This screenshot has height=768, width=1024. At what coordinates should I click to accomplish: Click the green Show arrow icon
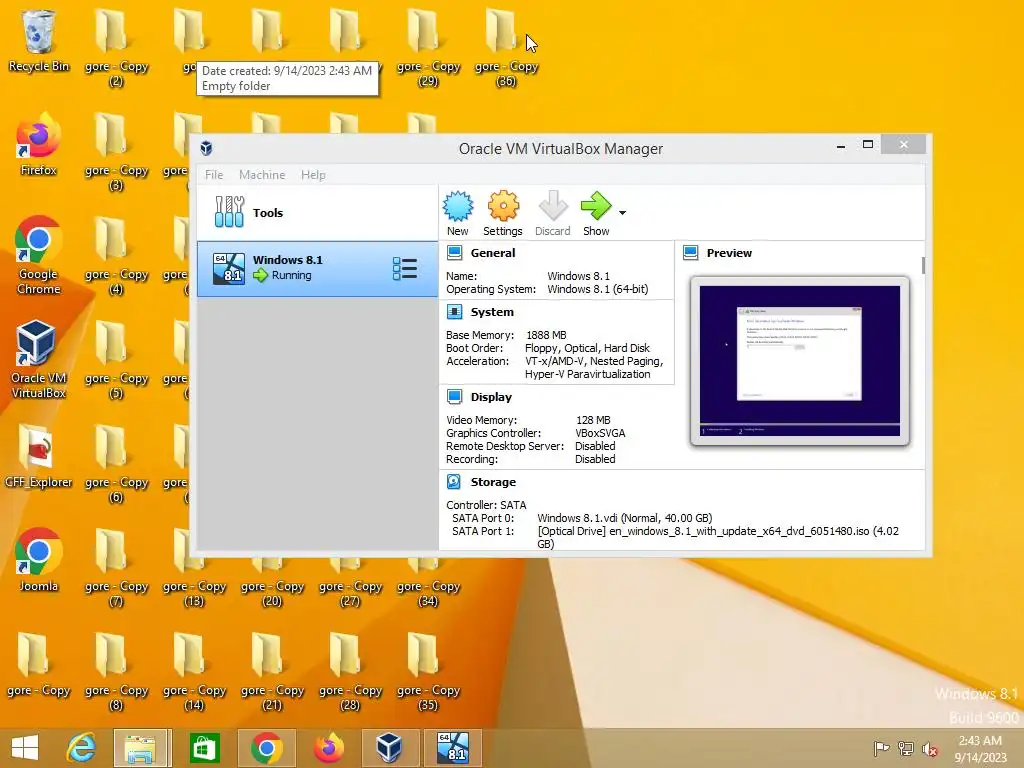[596, 206]
